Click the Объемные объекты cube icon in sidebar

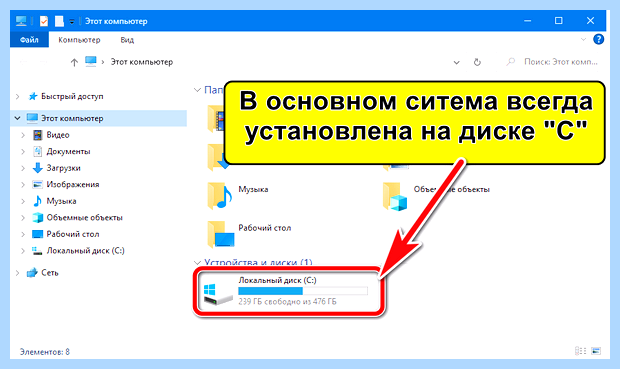tap(38, 218)
